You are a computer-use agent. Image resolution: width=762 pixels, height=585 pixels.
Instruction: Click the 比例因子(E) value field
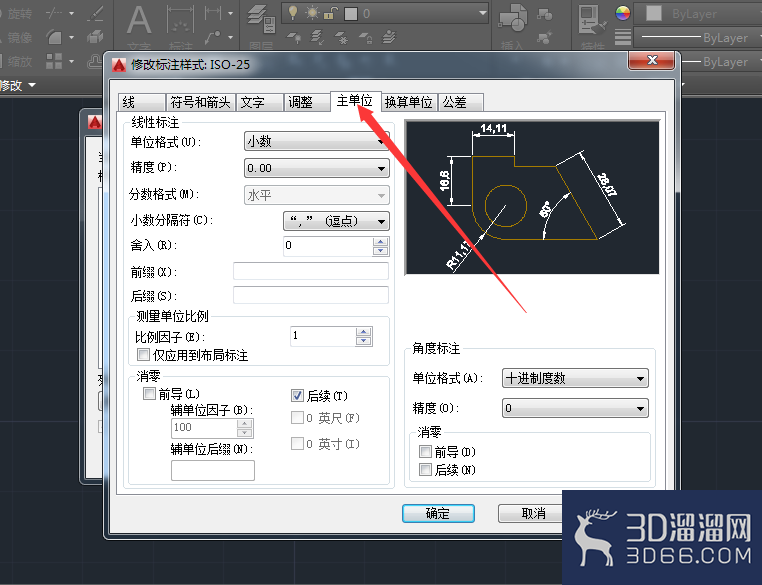[x=324, y=336]
